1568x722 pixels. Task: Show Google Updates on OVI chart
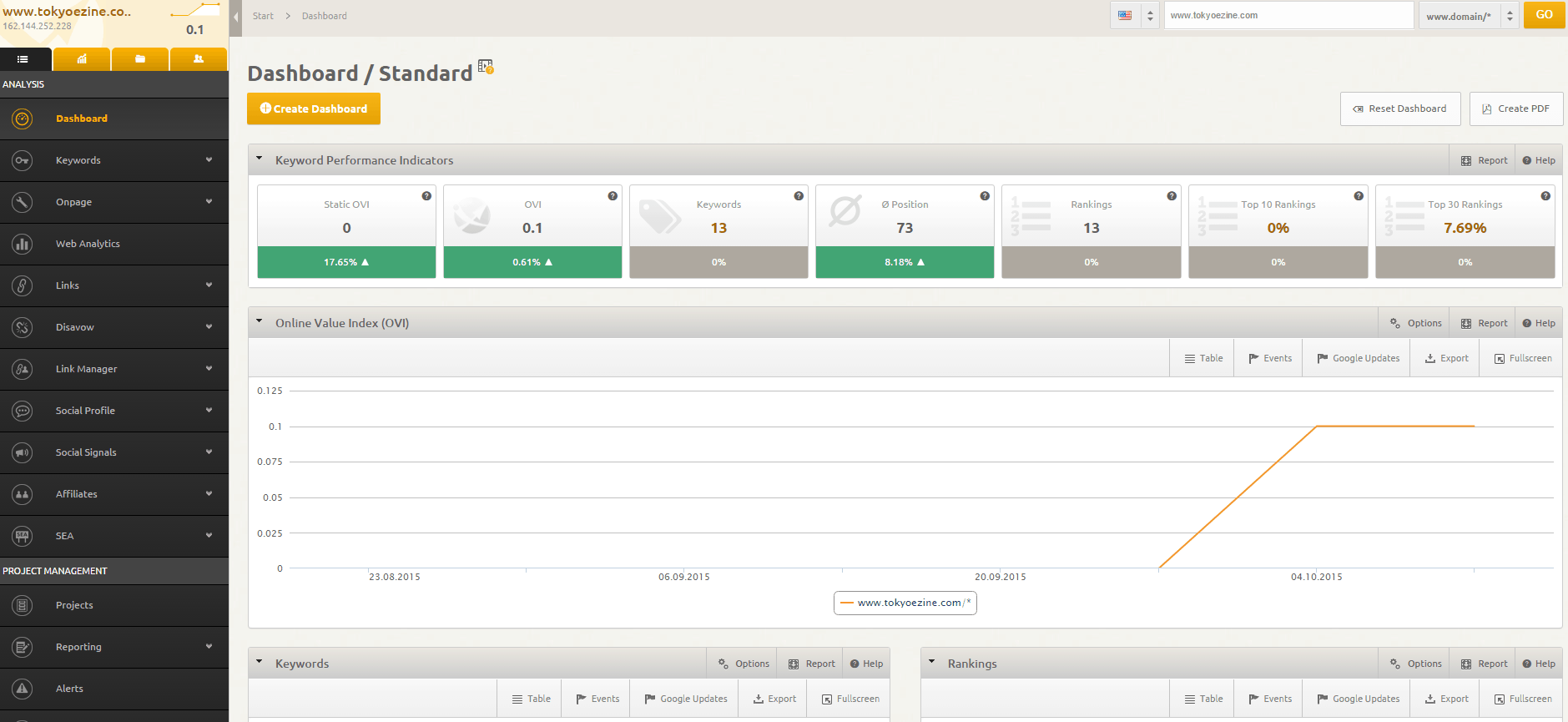coord(1358,358)
